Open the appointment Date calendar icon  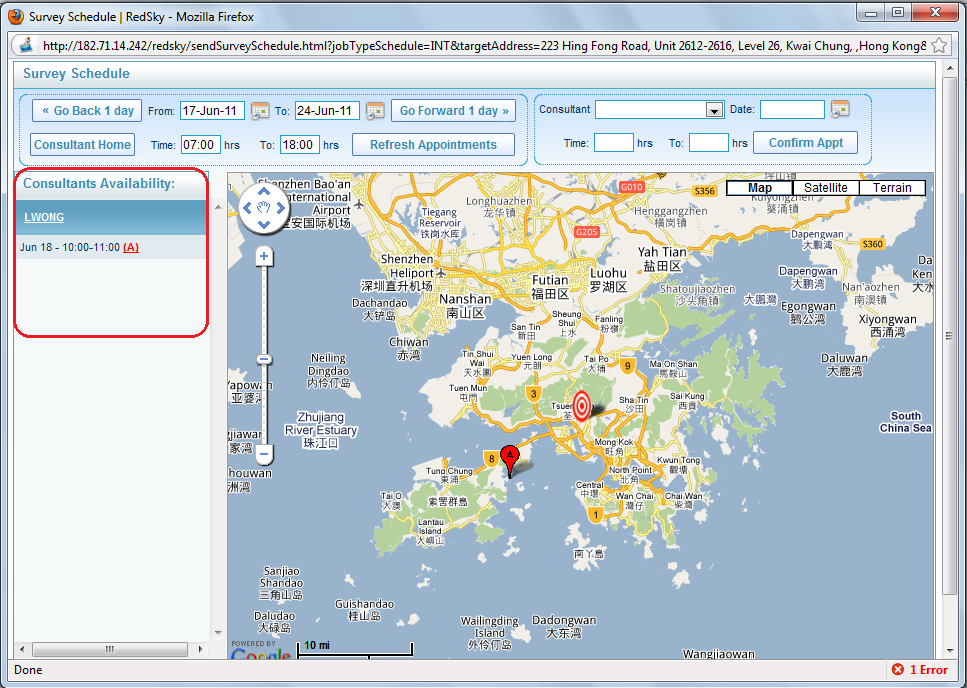coord(840,109)
